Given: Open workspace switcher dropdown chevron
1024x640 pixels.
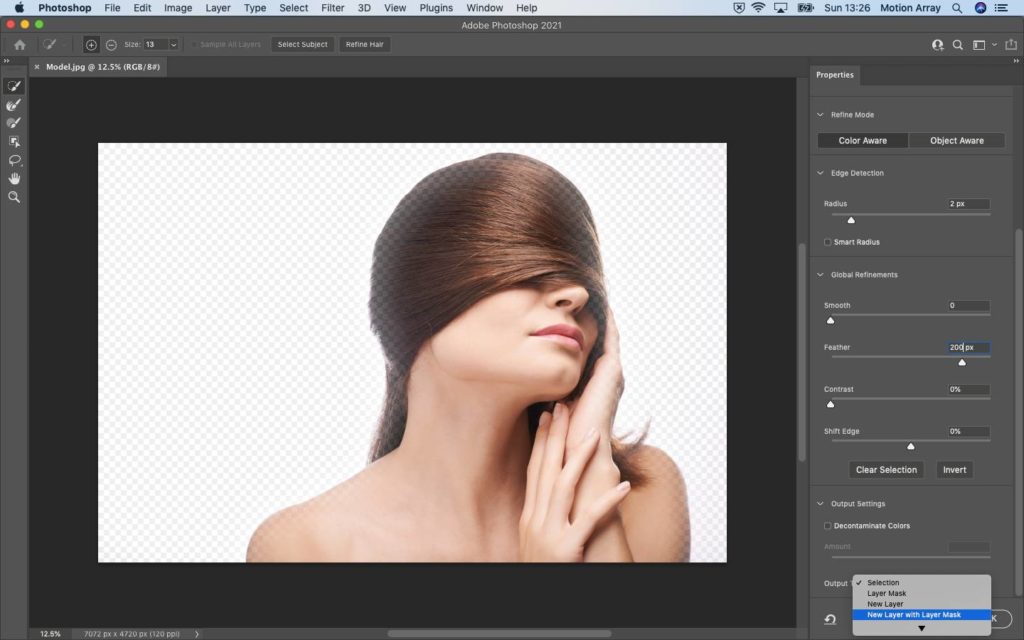Looking at the screenshot, I should click(994, 44).
